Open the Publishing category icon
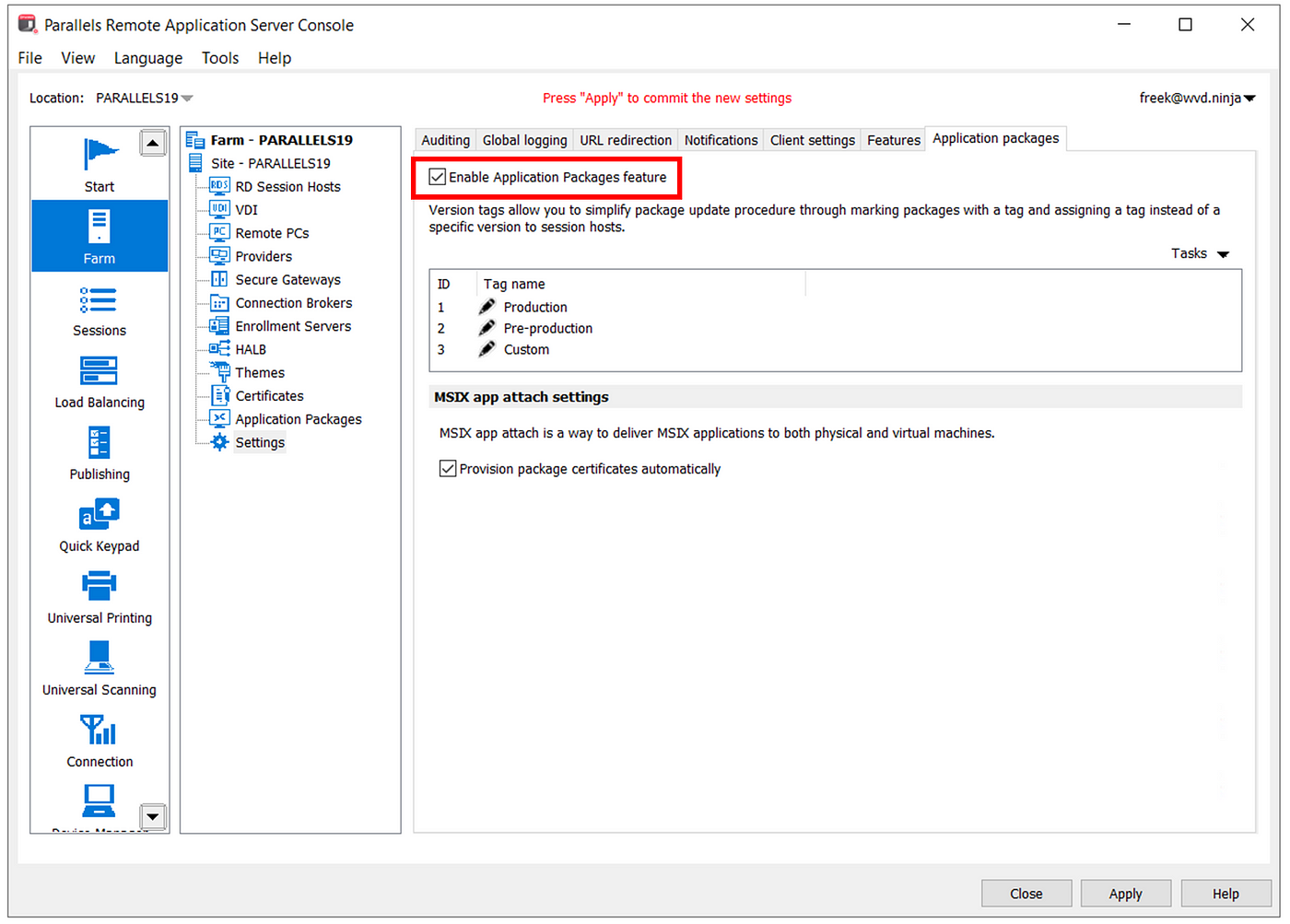This screenshot has width=1290, height=924. pyautogui.click(x=99, y=443)
